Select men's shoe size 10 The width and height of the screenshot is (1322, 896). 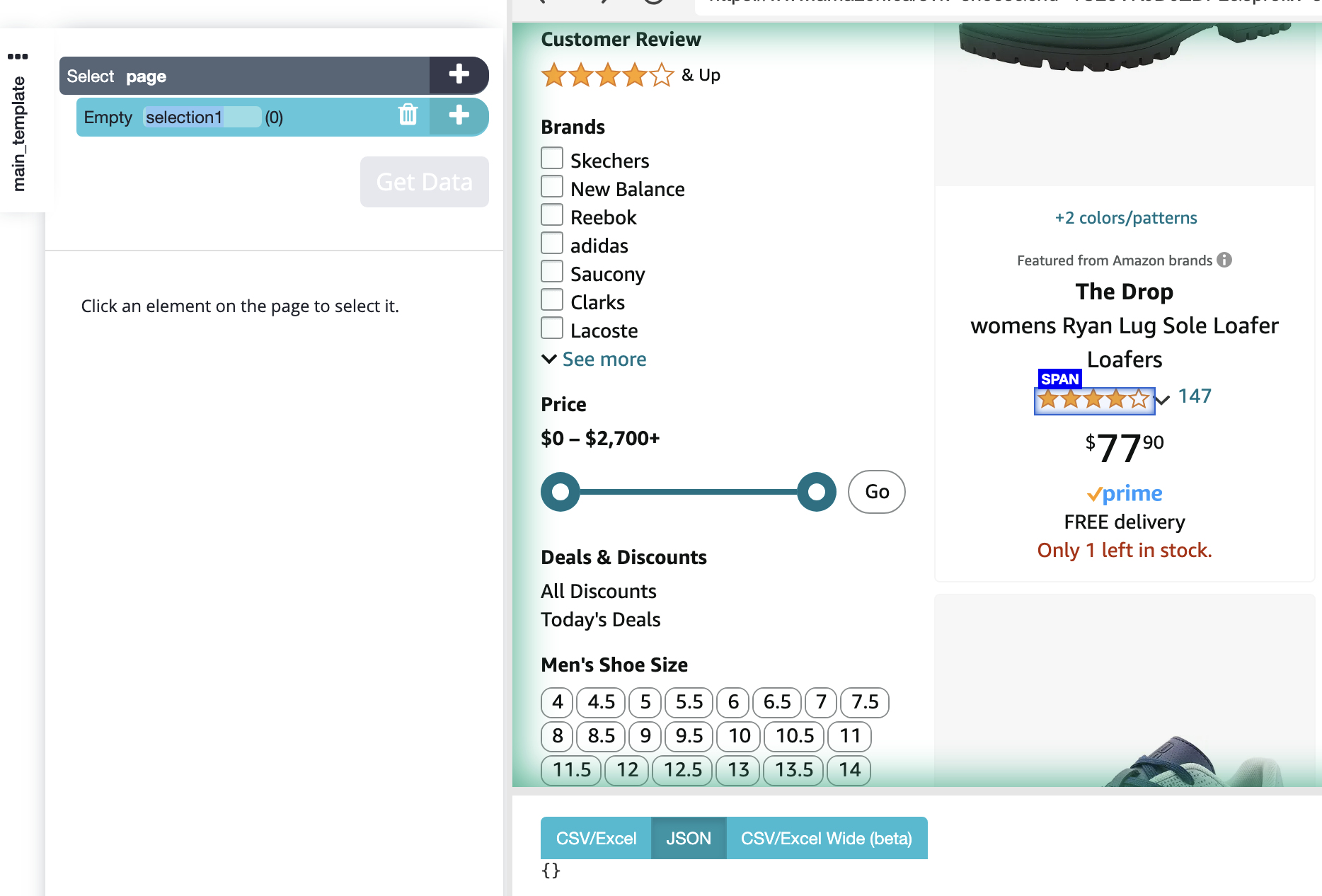click(x=739, y=736)
